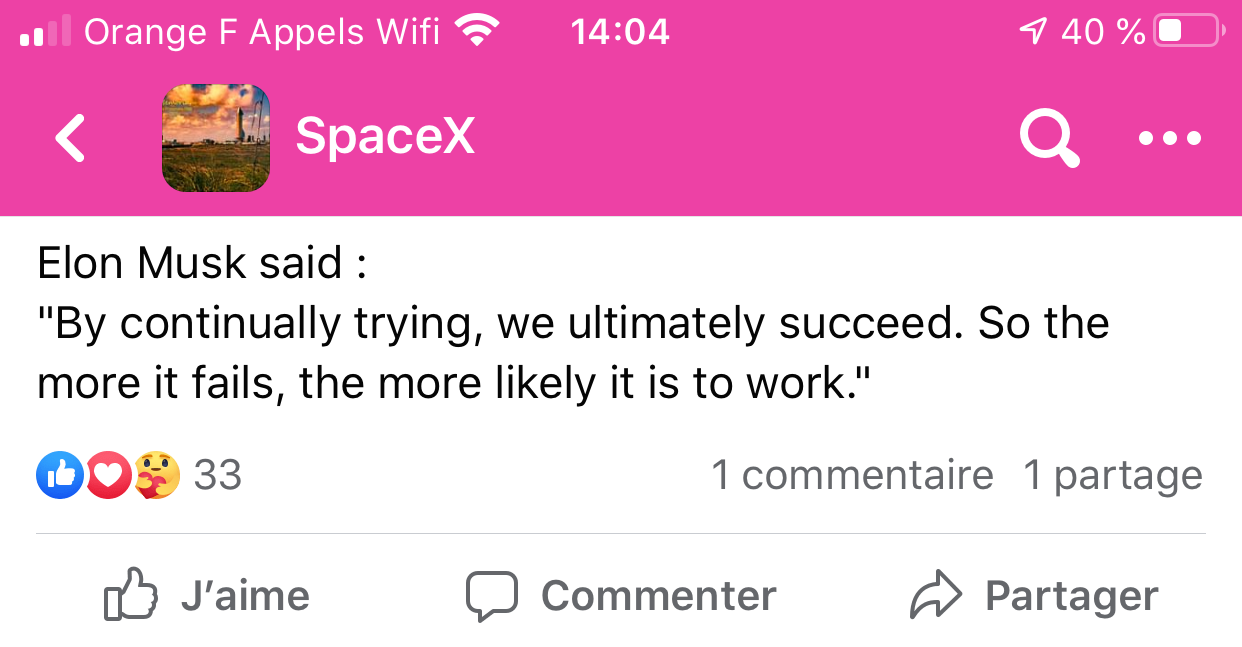Tap the care hug emoji reaction
This screenshot has width=1242, height=647.
coord(156,475)
